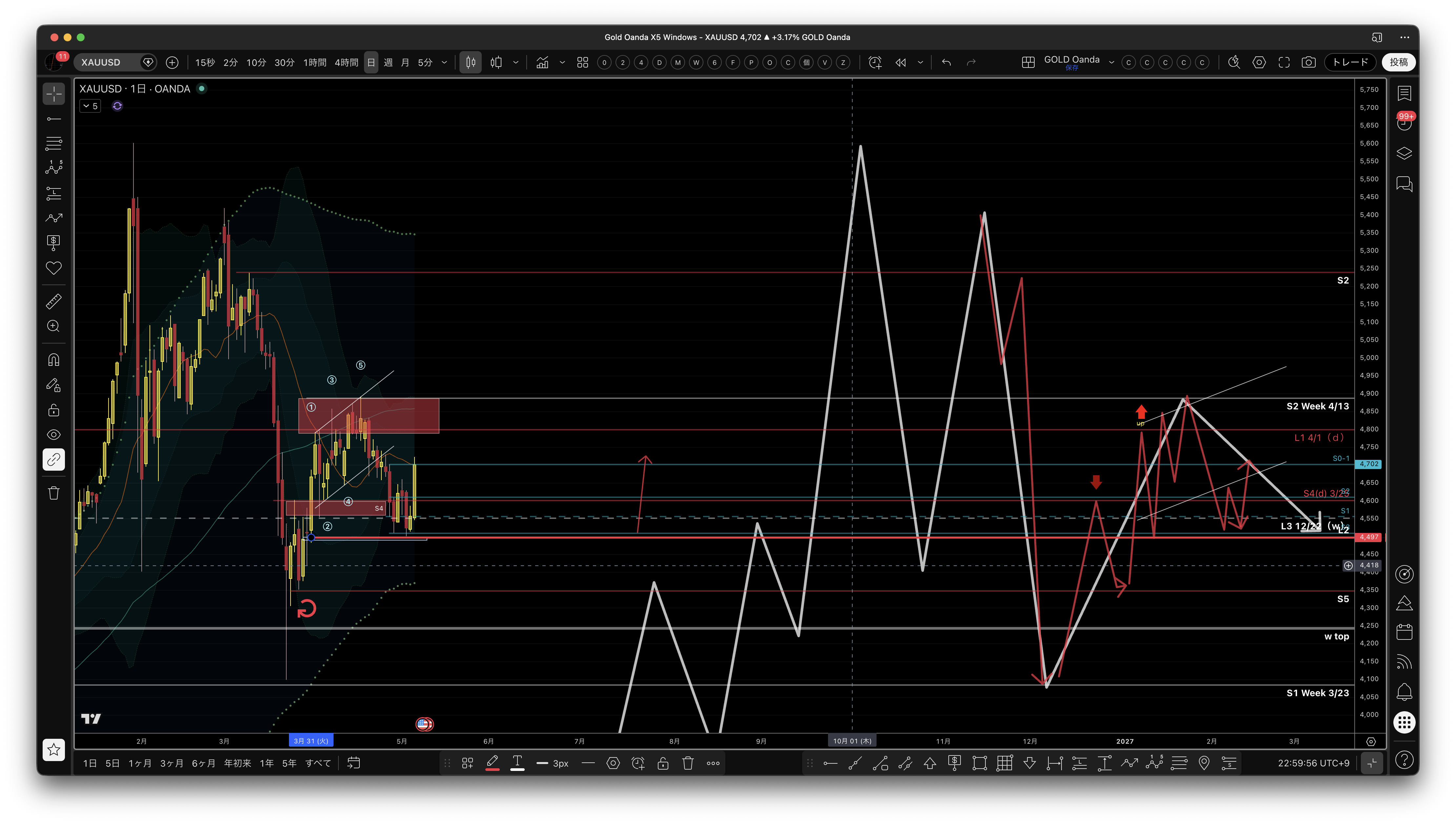
Task: Toggle stay in drawing mode
Action: click(x=54, y=385)
